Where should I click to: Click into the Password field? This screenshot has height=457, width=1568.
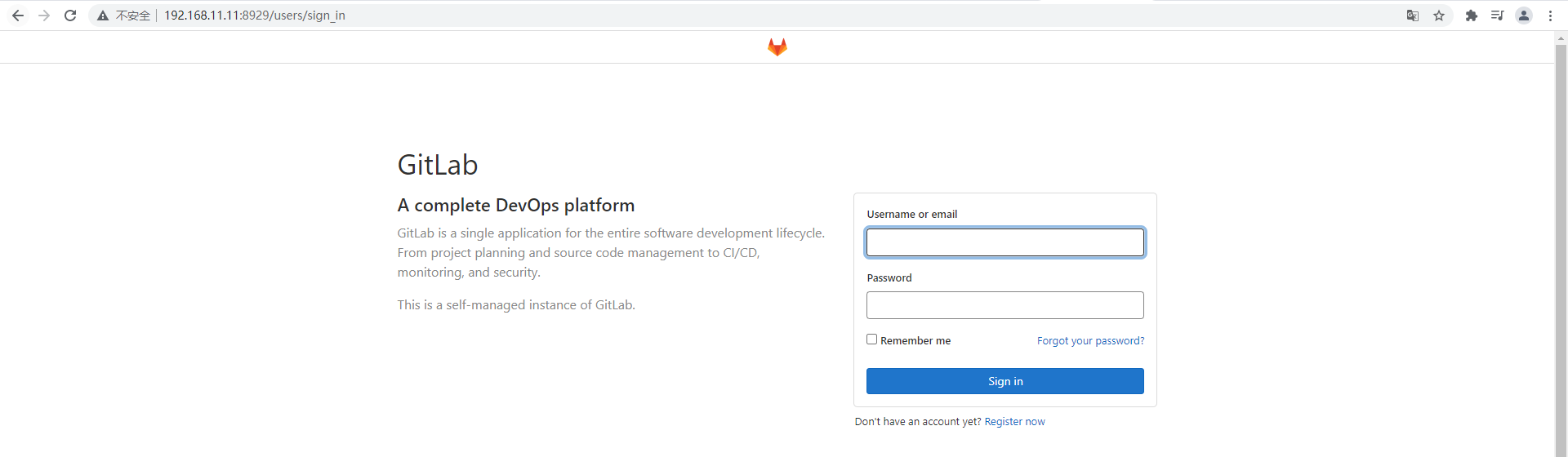click(x=1005, y=305)
